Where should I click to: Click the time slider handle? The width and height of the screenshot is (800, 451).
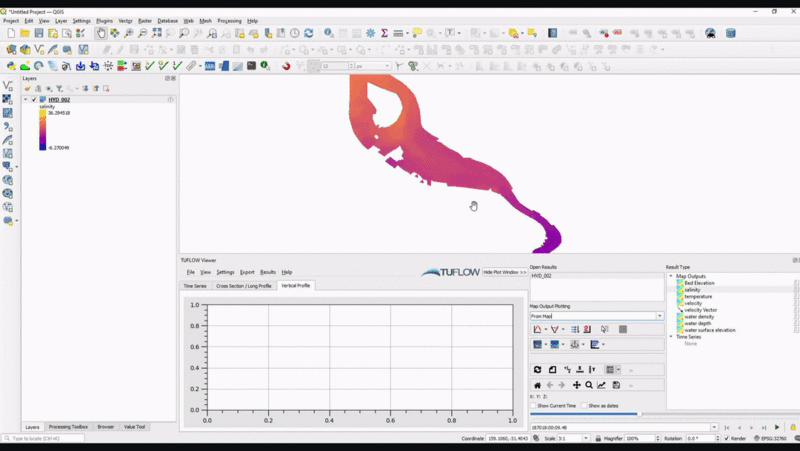[x=639, y=414]
